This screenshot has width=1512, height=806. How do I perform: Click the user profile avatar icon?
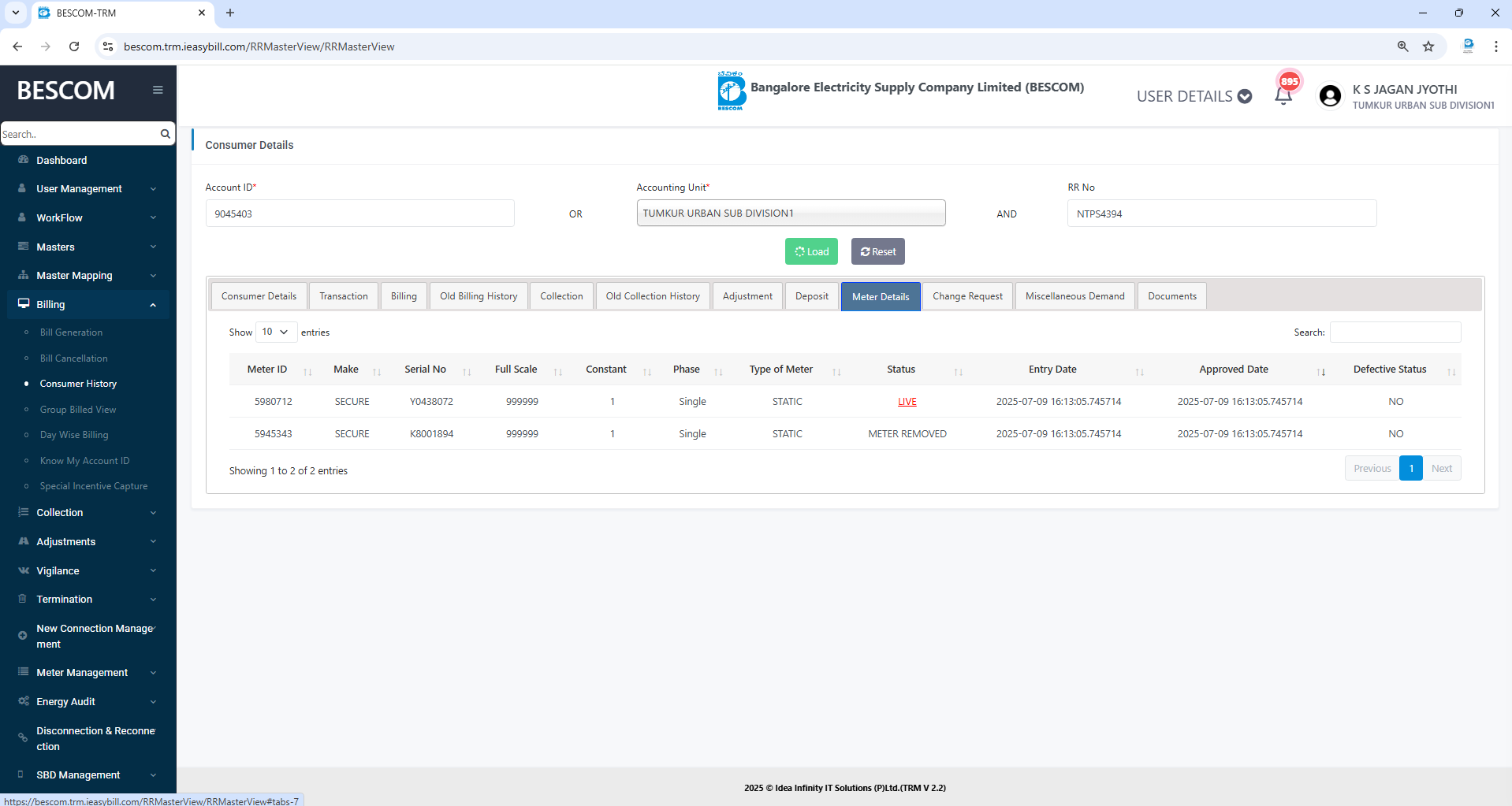click(x=1330, y=96)
